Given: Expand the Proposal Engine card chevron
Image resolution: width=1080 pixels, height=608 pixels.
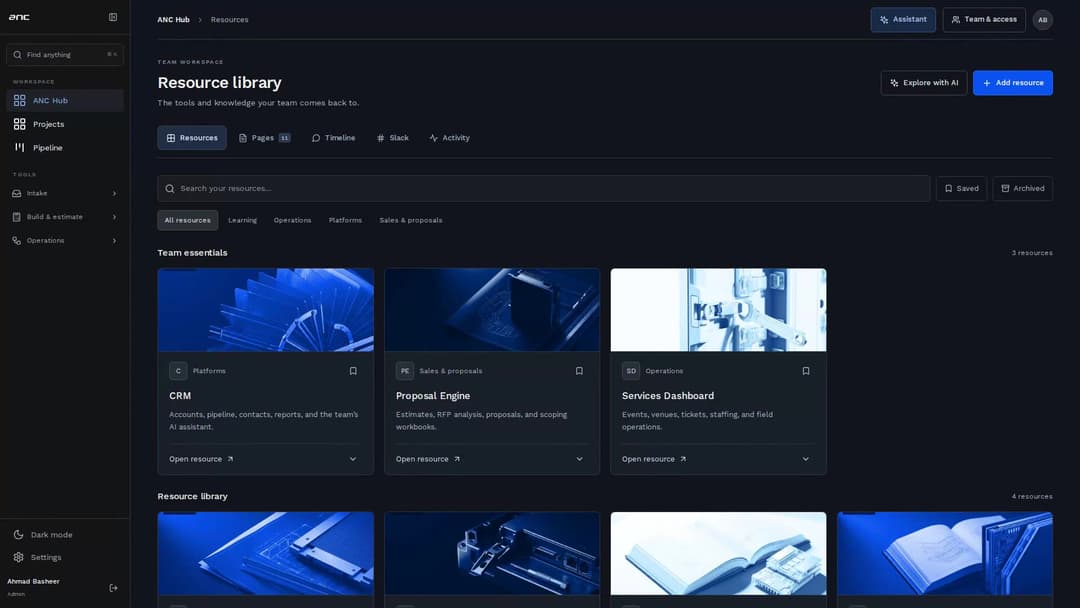Looking at the screenshot, I should pyautogui.click(x=579, y=459).
